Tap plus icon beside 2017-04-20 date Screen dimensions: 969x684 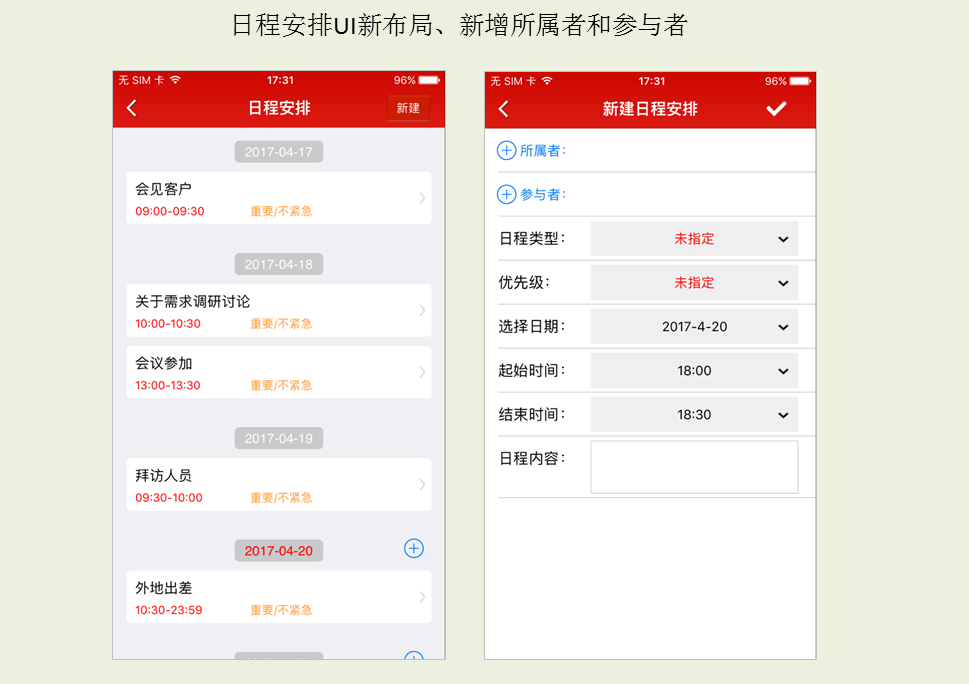(414, 548)
